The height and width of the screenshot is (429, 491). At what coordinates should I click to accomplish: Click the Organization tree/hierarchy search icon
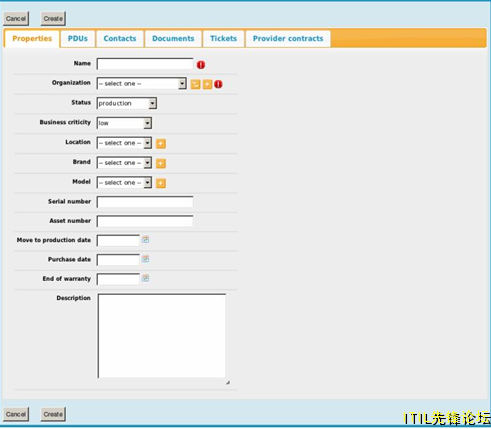195,84
